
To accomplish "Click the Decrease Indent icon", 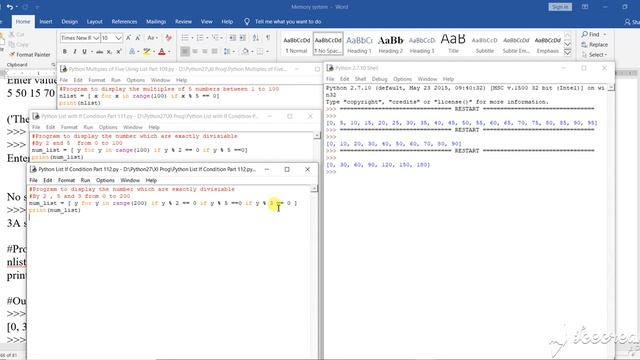I will [232, 38].
